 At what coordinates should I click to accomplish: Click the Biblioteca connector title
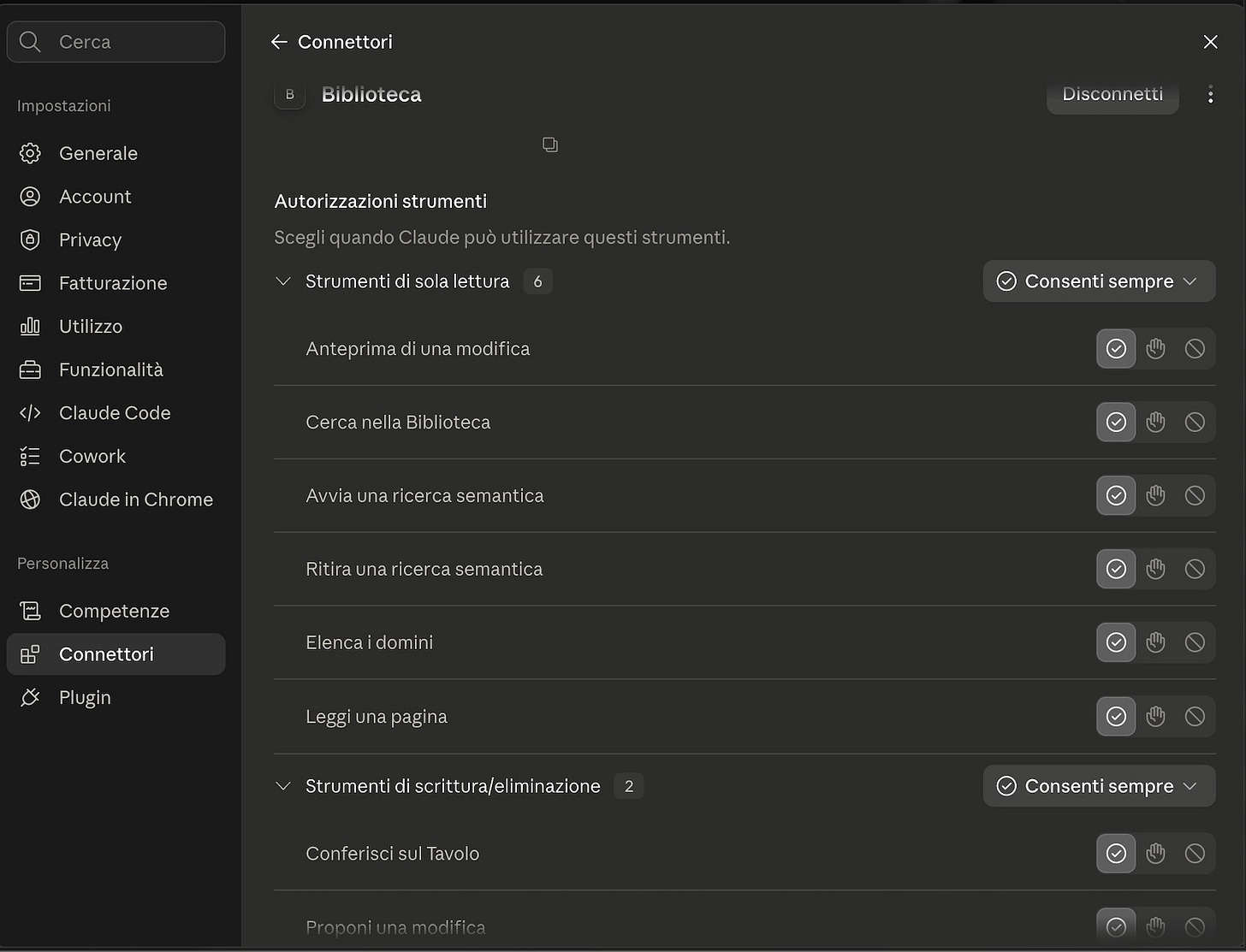(x=371, y=94)
